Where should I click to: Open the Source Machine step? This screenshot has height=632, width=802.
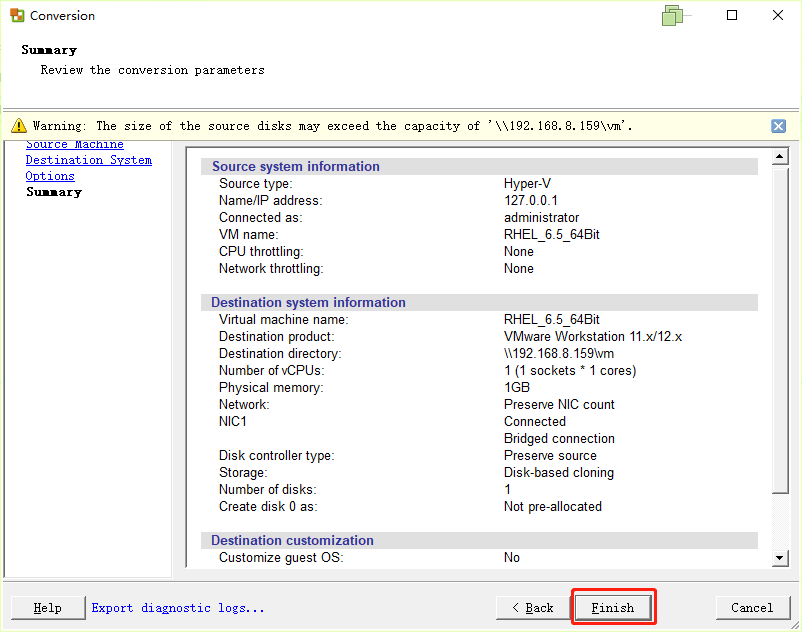click(75, 145)
